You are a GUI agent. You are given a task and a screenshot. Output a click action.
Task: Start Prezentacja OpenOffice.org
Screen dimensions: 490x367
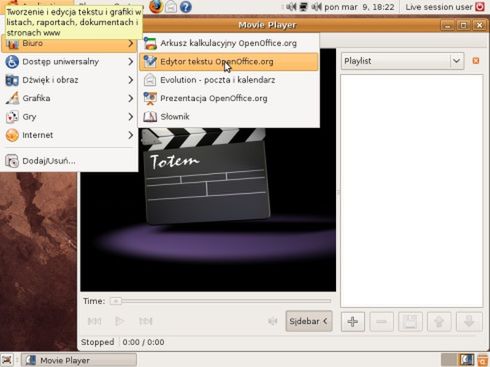tap(229, 98)
